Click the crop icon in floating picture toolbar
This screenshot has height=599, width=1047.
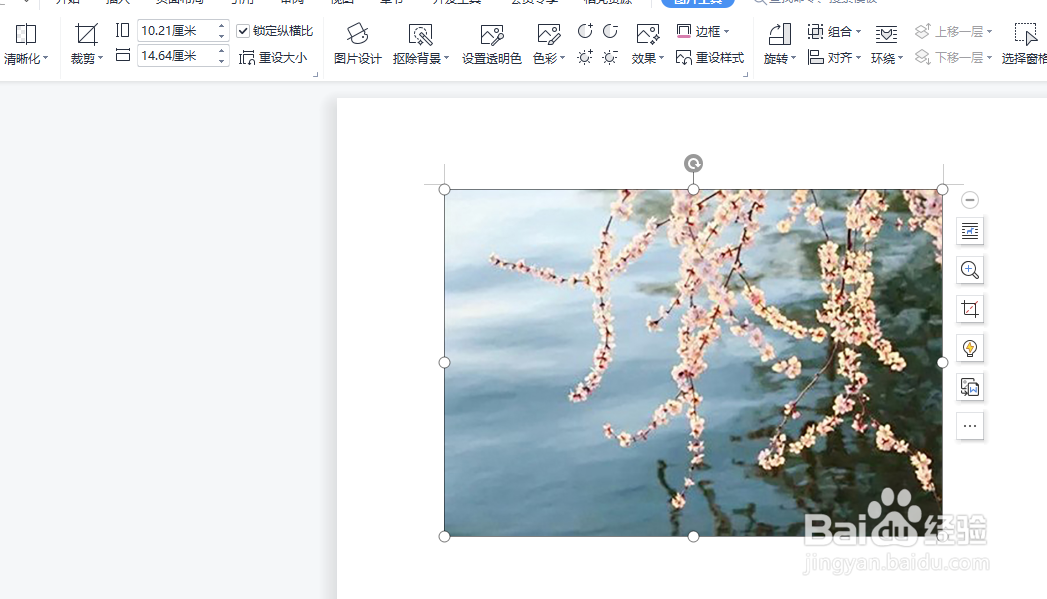970,309
